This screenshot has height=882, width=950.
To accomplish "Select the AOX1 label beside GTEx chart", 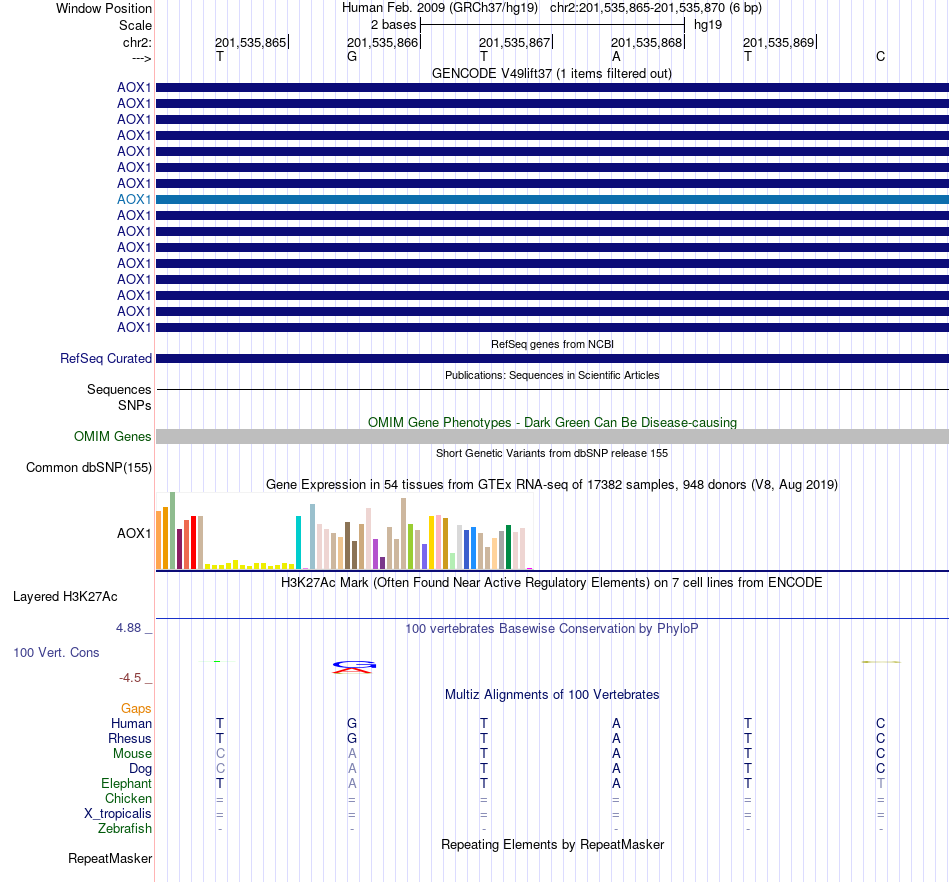I will pos(134,534).
